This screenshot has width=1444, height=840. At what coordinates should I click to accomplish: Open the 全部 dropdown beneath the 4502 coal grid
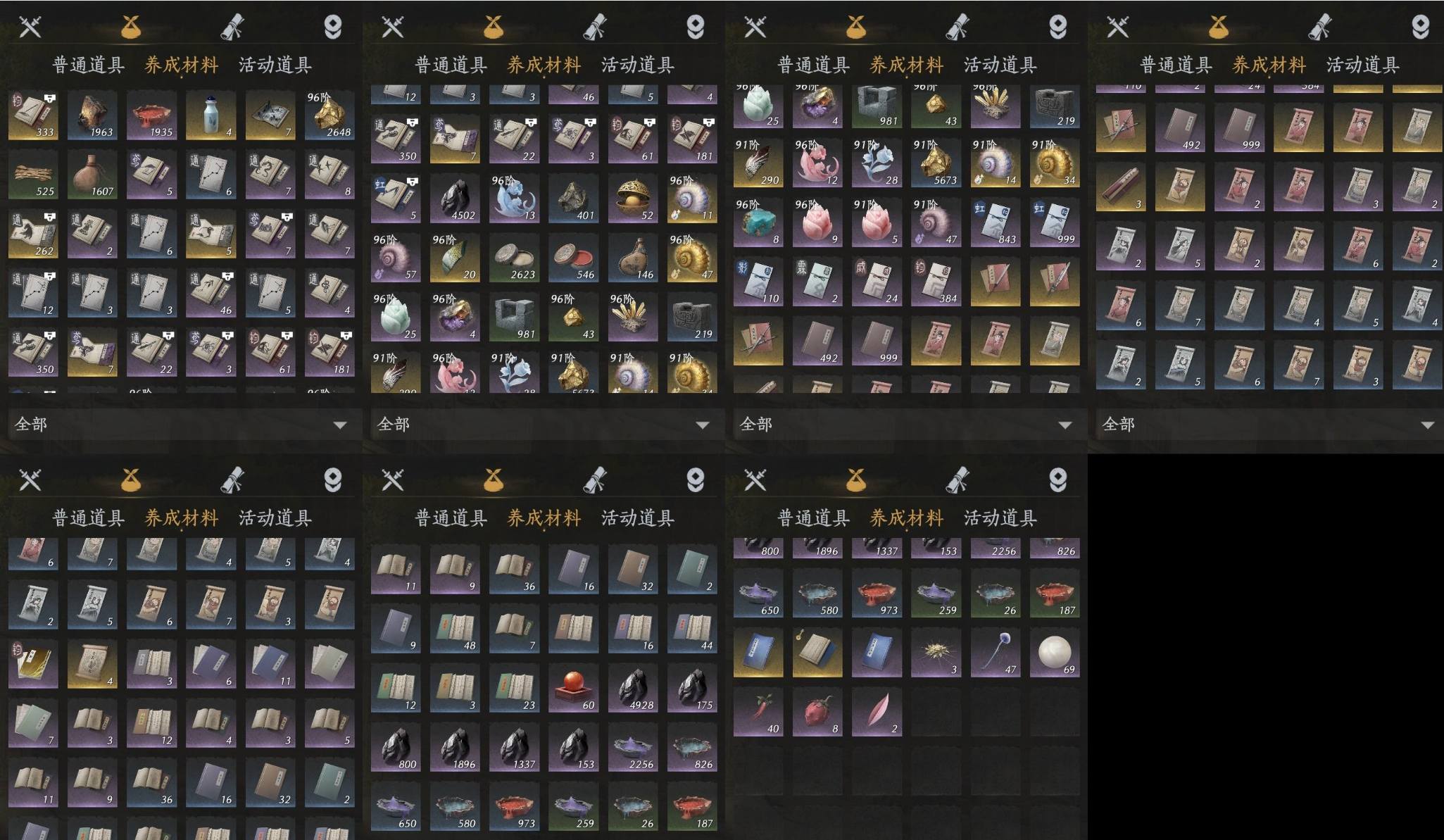click(x=544, y=425)
